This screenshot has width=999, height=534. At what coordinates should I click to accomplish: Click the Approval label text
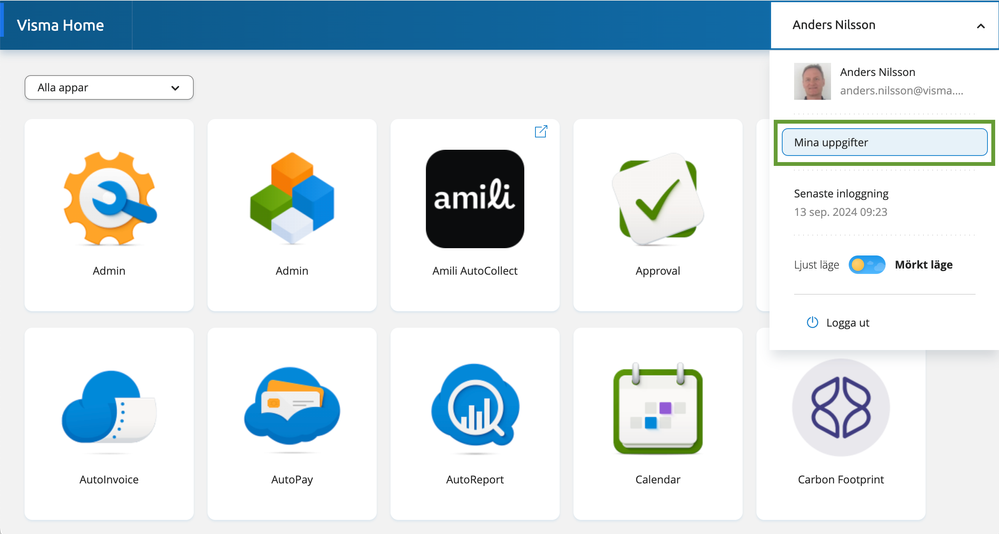click(x=658, y=271)
